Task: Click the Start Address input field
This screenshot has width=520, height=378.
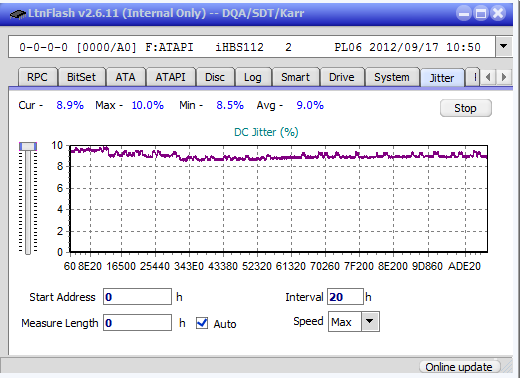Action: (x=137, y=297)
